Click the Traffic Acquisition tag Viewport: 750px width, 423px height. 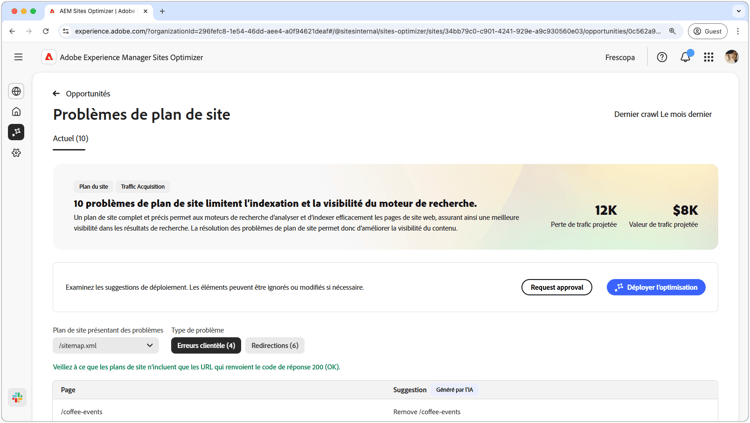143,187
